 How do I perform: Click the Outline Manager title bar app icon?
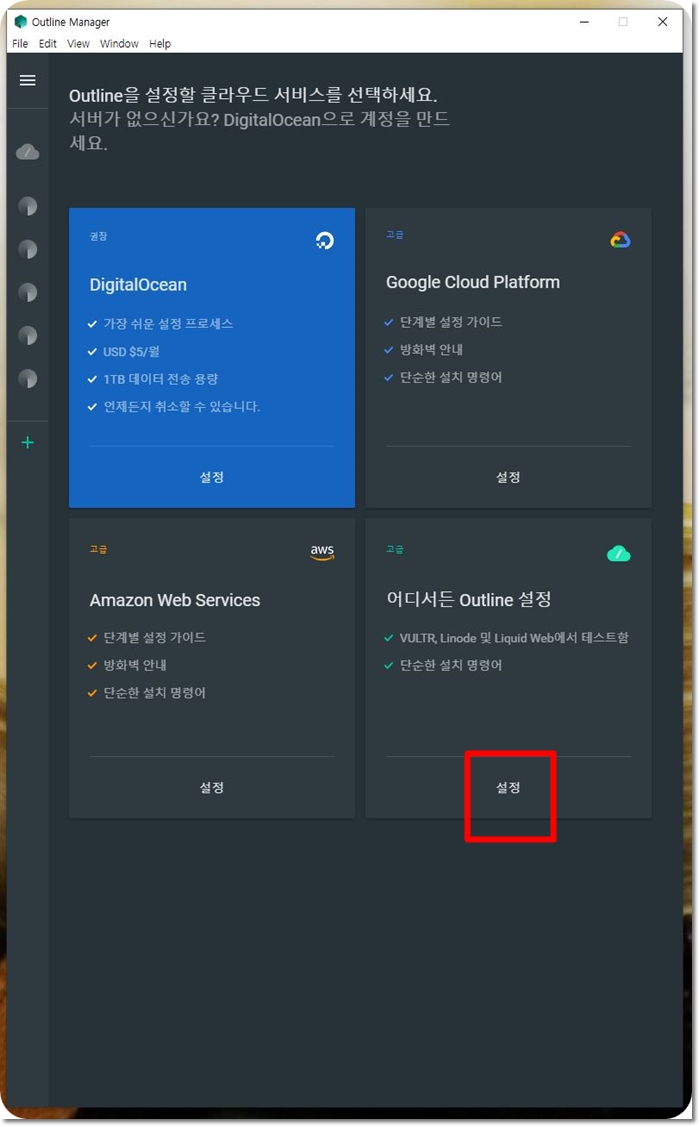tap(20, 22)
